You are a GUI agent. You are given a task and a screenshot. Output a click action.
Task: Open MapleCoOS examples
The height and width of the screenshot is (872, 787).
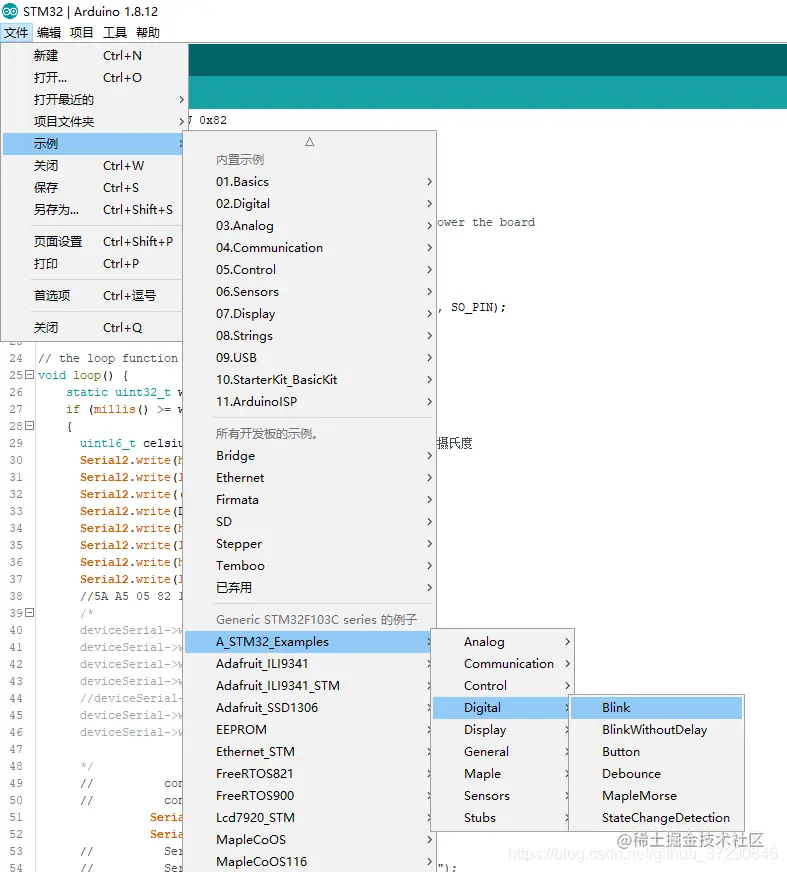tap(309, 839)
